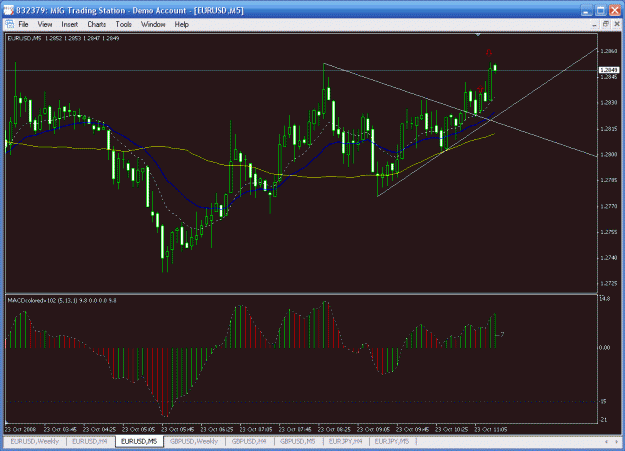Screen dimensions: 625x451
Task: Switch to the GBPUSD,H4 chart tab
Action: click(249, 441)
